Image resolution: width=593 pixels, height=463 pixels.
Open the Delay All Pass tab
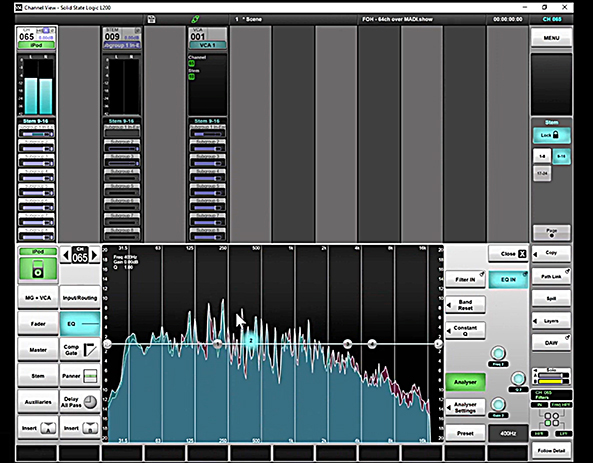point(80,402)
